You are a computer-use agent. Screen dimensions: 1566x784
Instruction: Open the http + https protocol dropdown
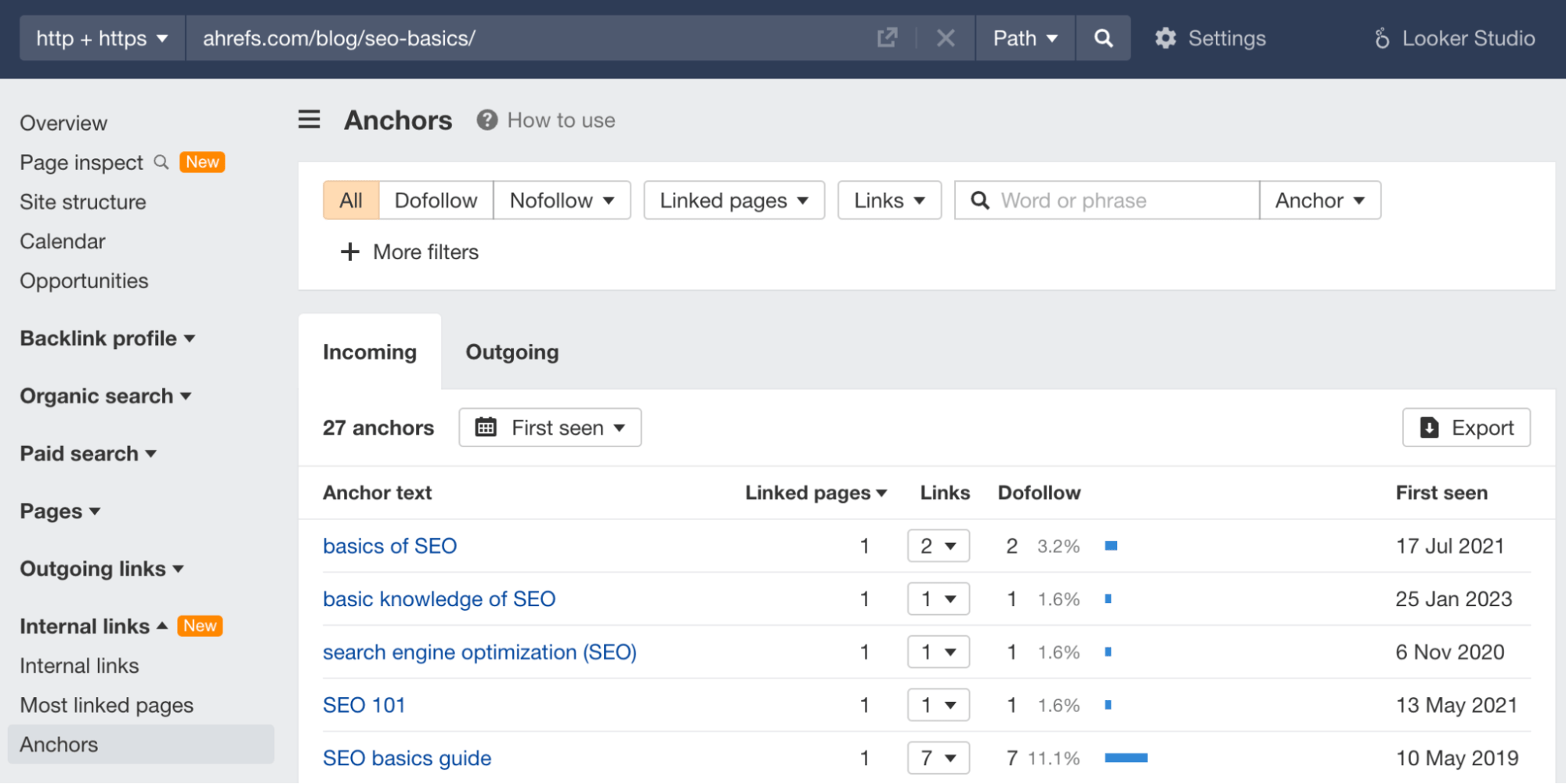pos(102,38)
